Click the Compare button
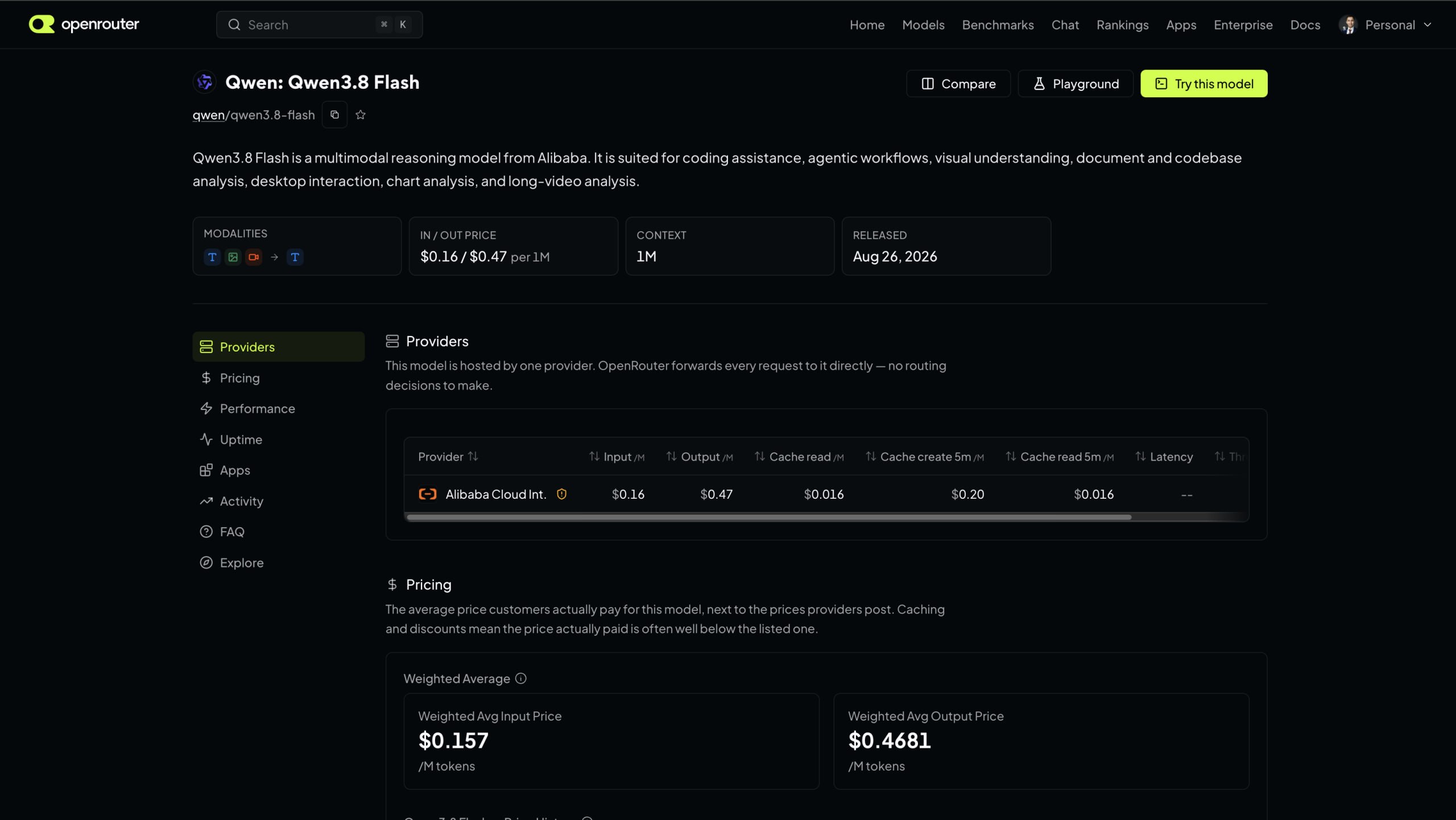 [958, 84]
